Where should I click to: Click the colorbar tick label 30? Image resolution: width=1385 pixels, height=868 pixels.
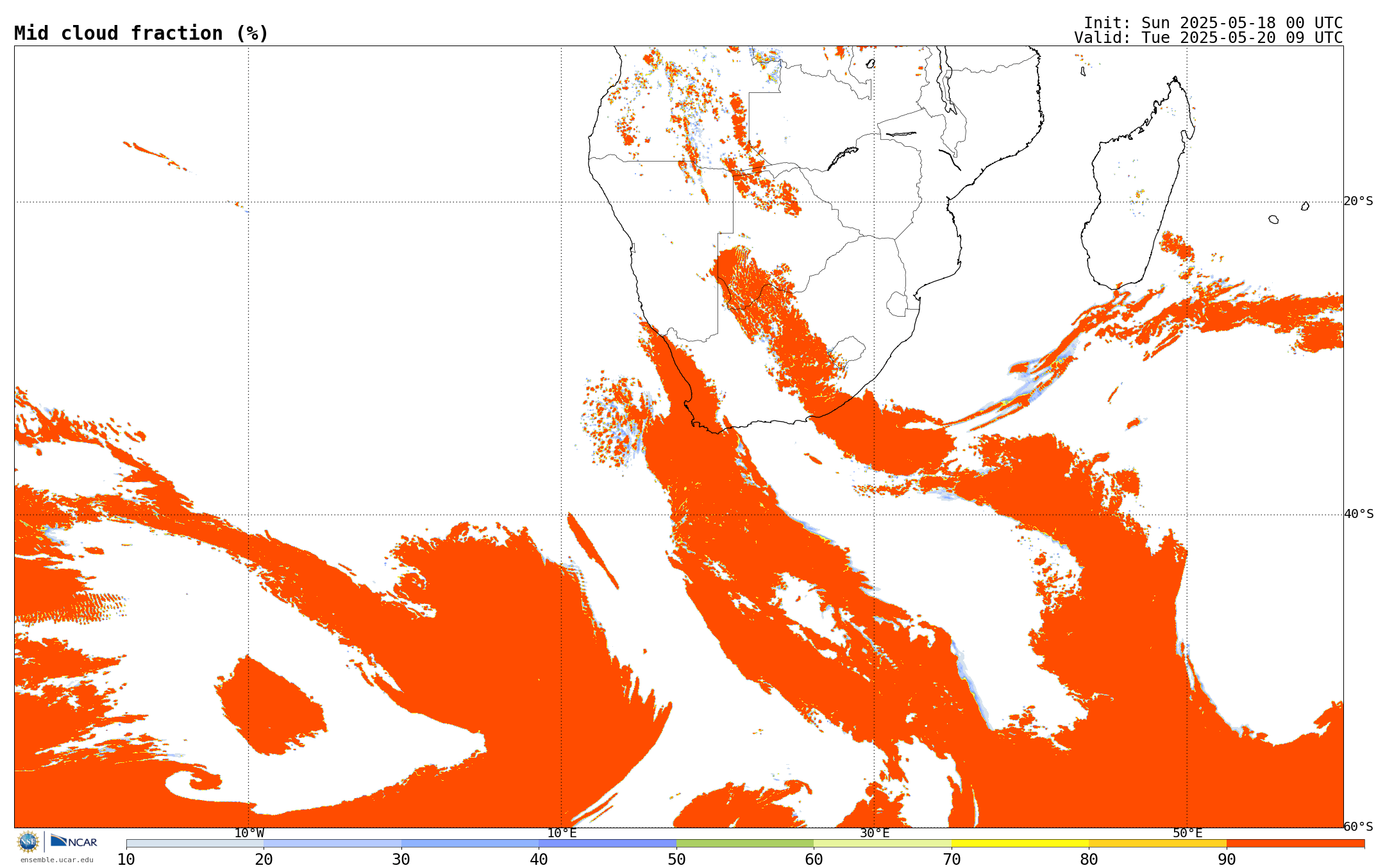tap(401, 859)
